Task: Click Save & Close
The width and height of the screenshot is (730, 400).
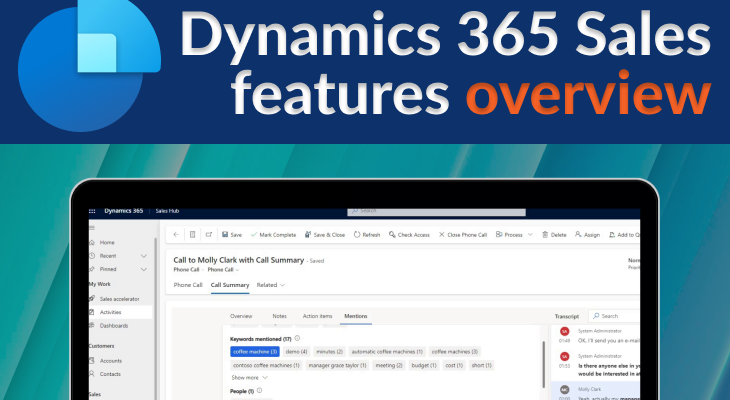Action: pos(325,235)
